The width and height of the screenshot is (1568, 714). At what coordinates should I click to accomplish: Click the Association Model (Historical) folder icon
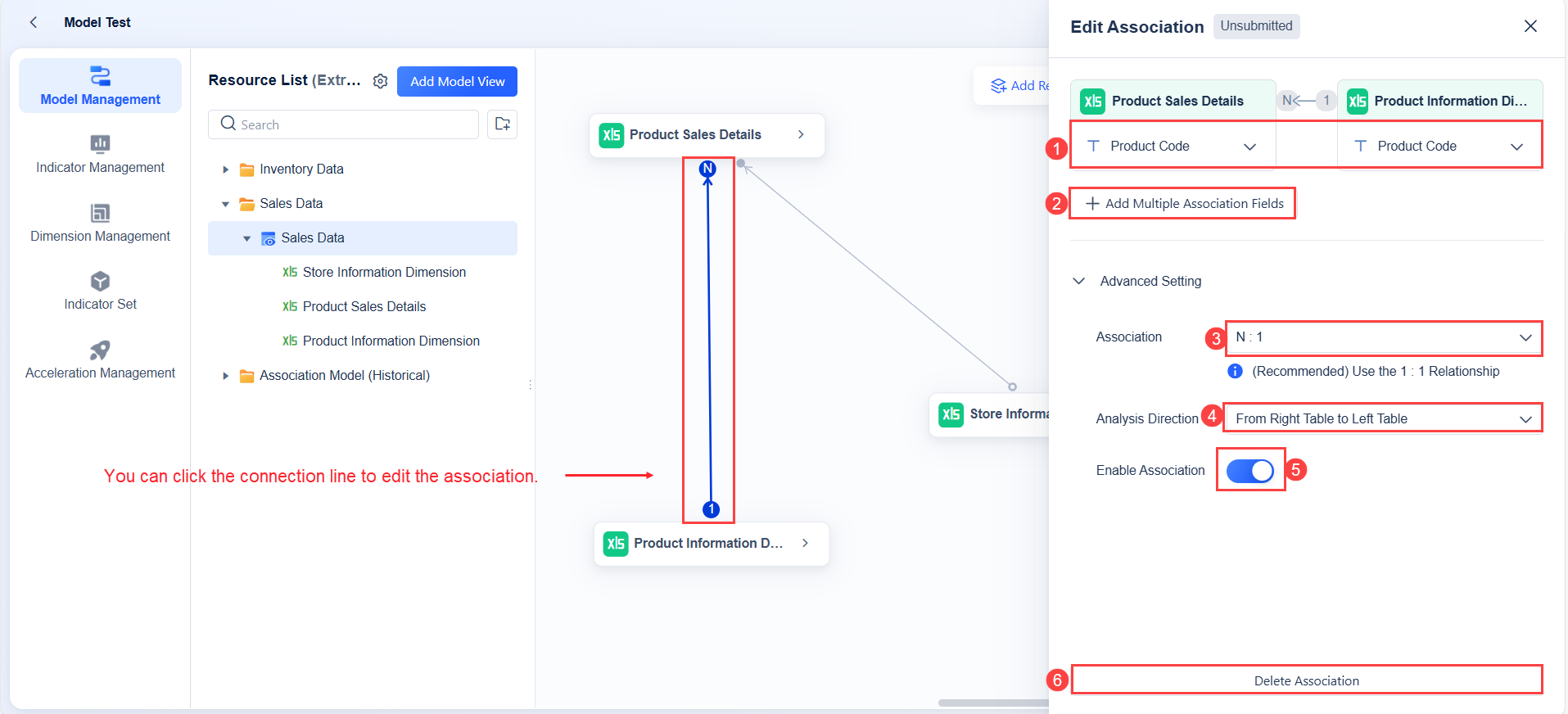pyautogui.click(x=246, y=376)
